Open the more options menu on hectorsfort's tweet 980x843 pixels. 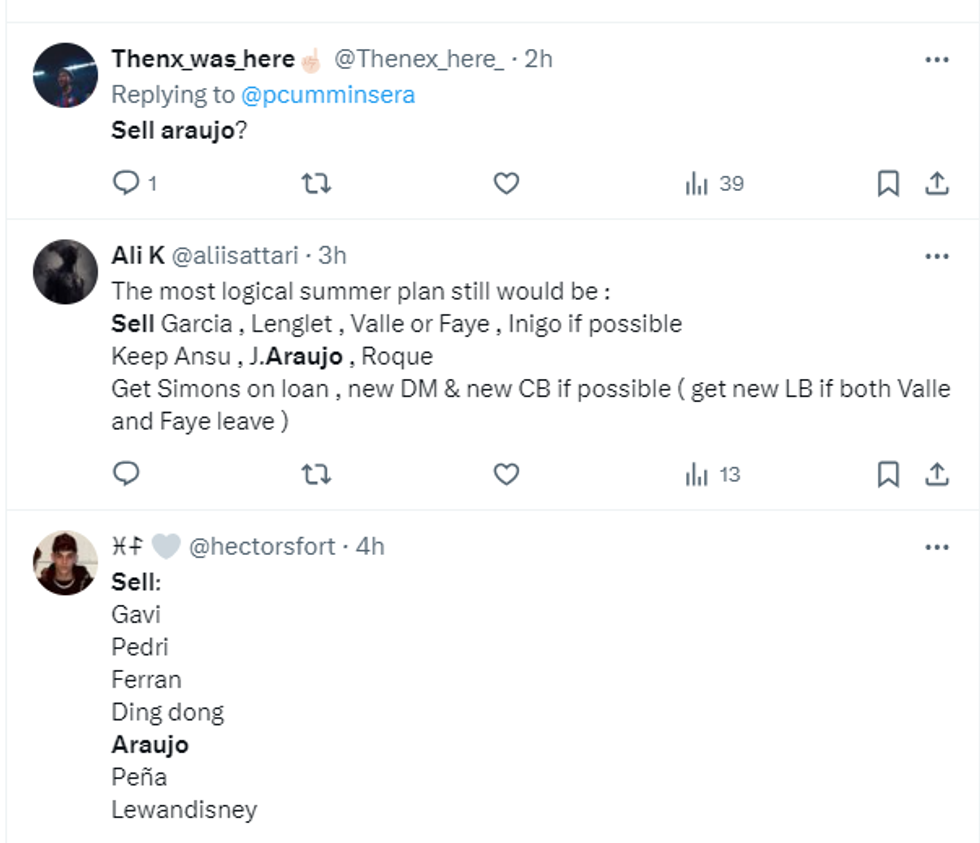click(x=938, y=547)
